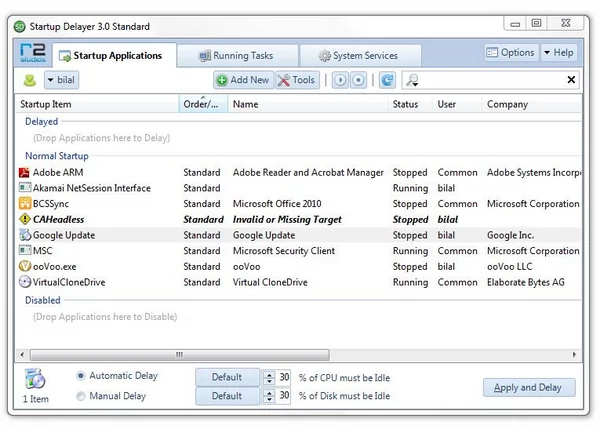This screenshot has height=429, width=600.
Task: Sort by the Name column header
Action: coord(308,104)
